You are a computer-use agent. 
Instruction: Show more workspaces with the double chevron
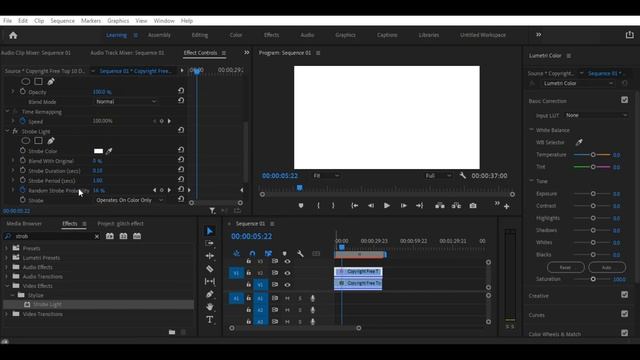tap(538, 35)
